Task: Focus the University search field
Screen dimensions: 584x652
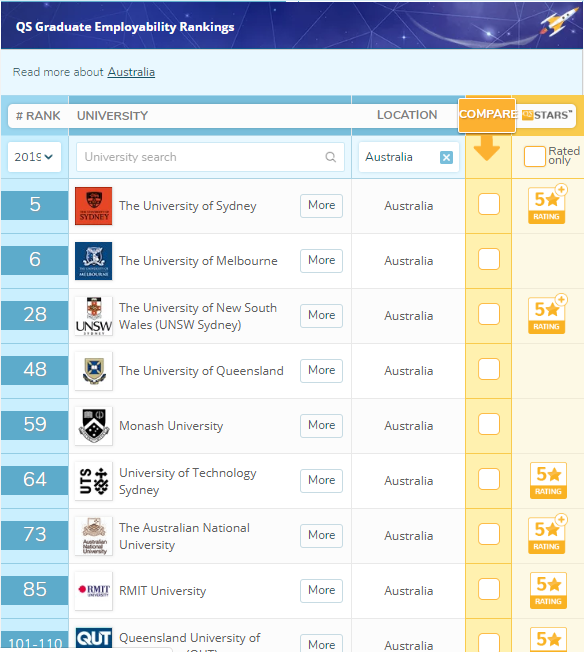Action: pos(210,157)
